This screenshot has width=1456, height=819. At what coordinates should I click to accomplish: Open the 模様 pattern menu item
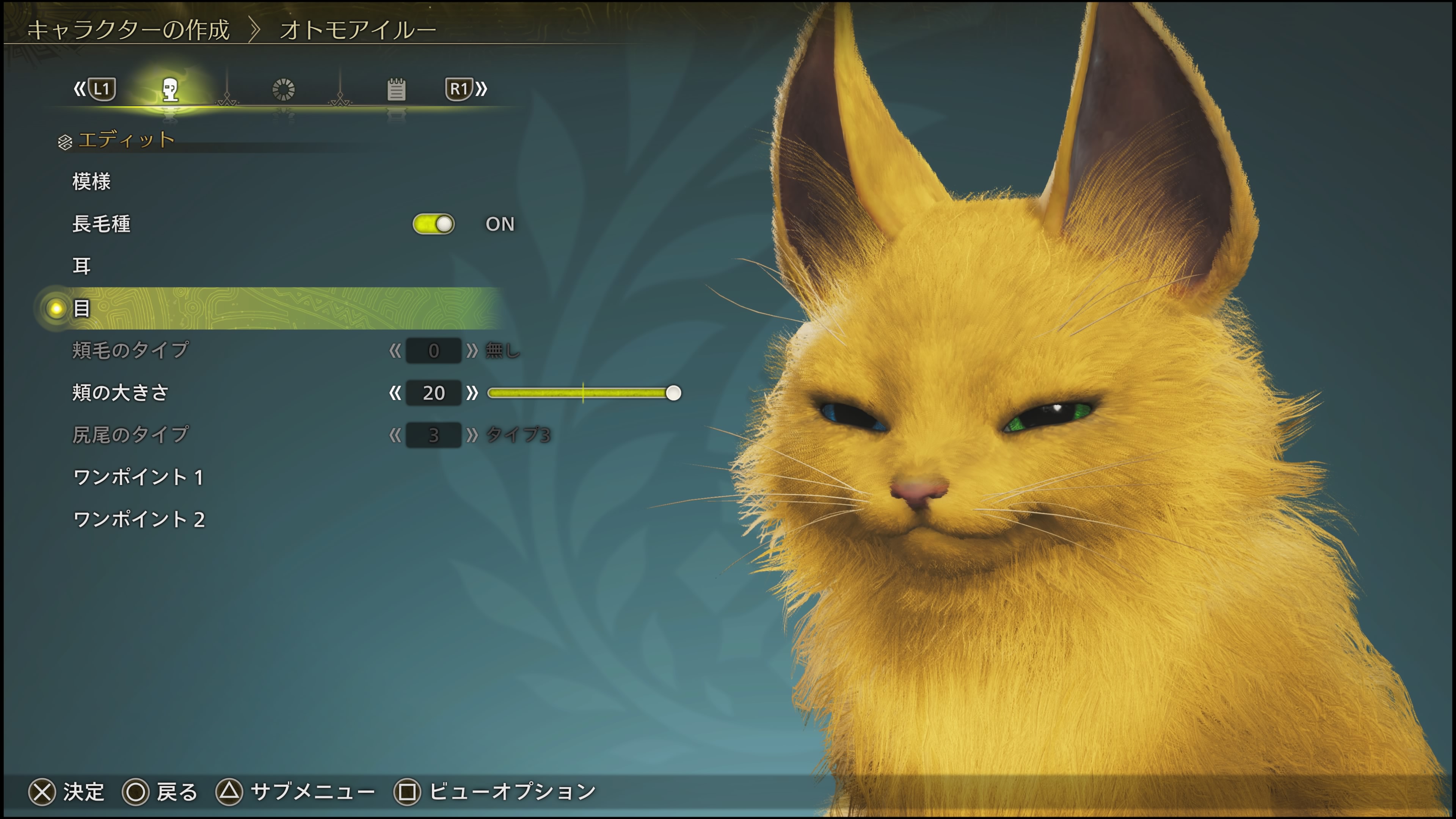coord(91,182)
